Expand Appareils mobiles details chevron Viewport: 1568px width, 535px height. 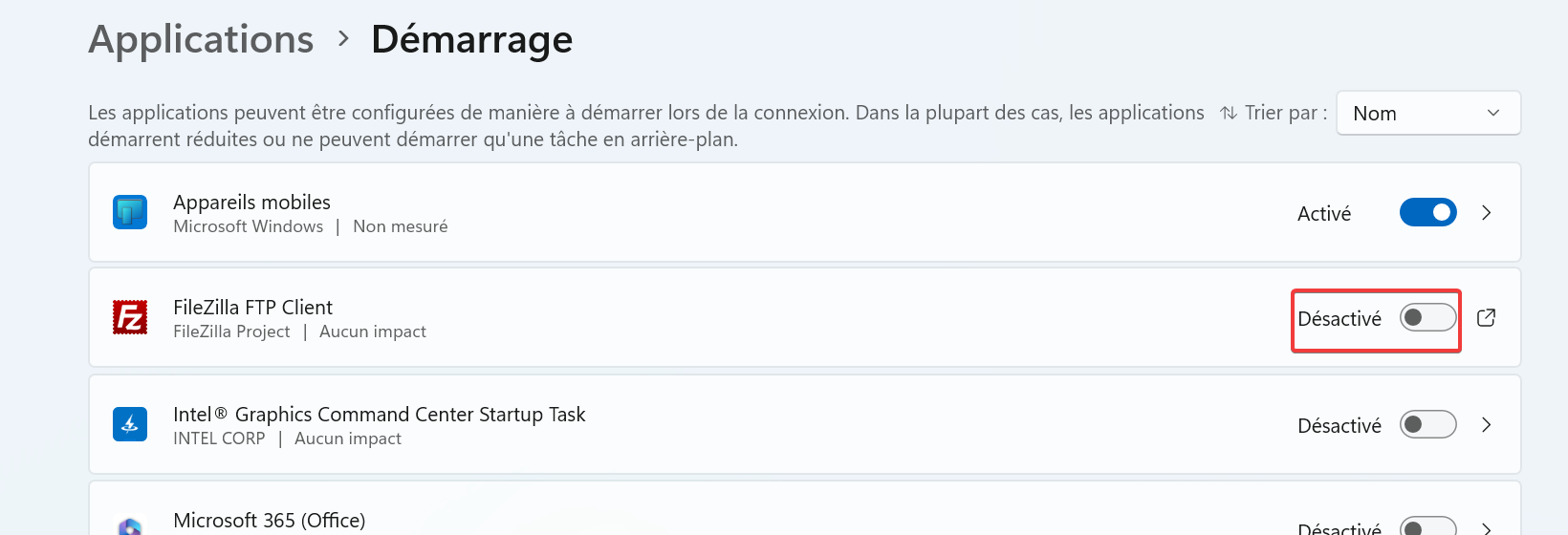[1486, 212]
